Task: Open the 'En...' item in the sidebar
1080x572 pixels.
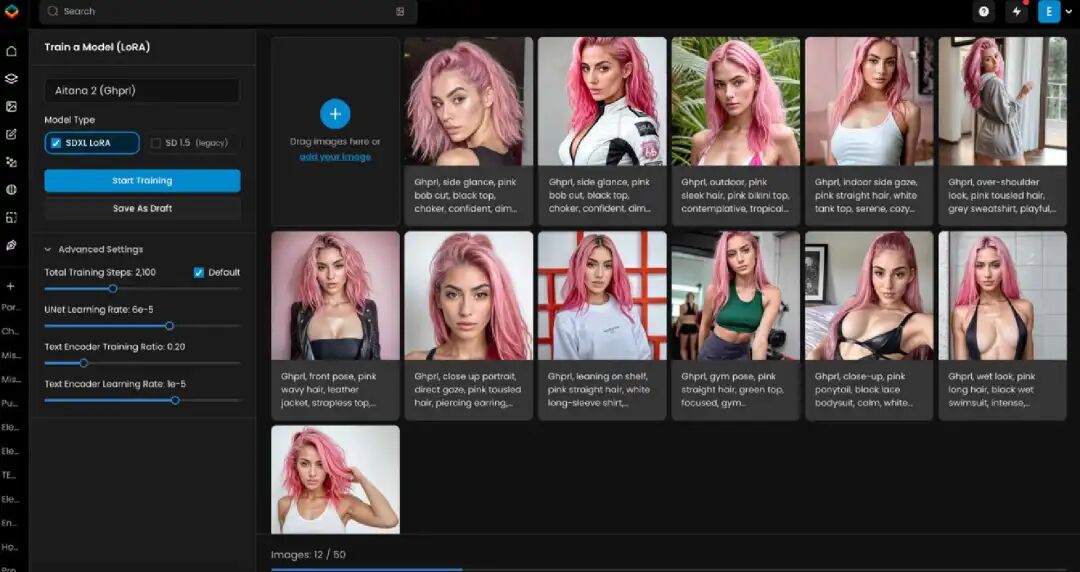Action: 10,523
